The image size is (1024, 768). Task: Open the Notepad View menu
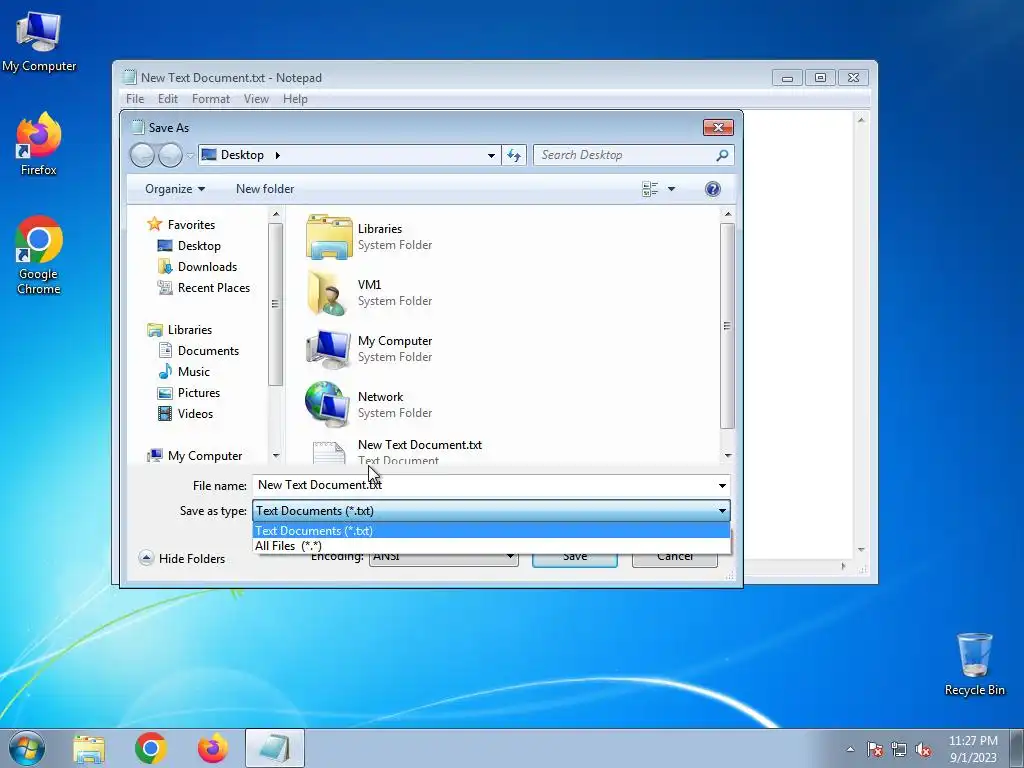click(257, 99)
